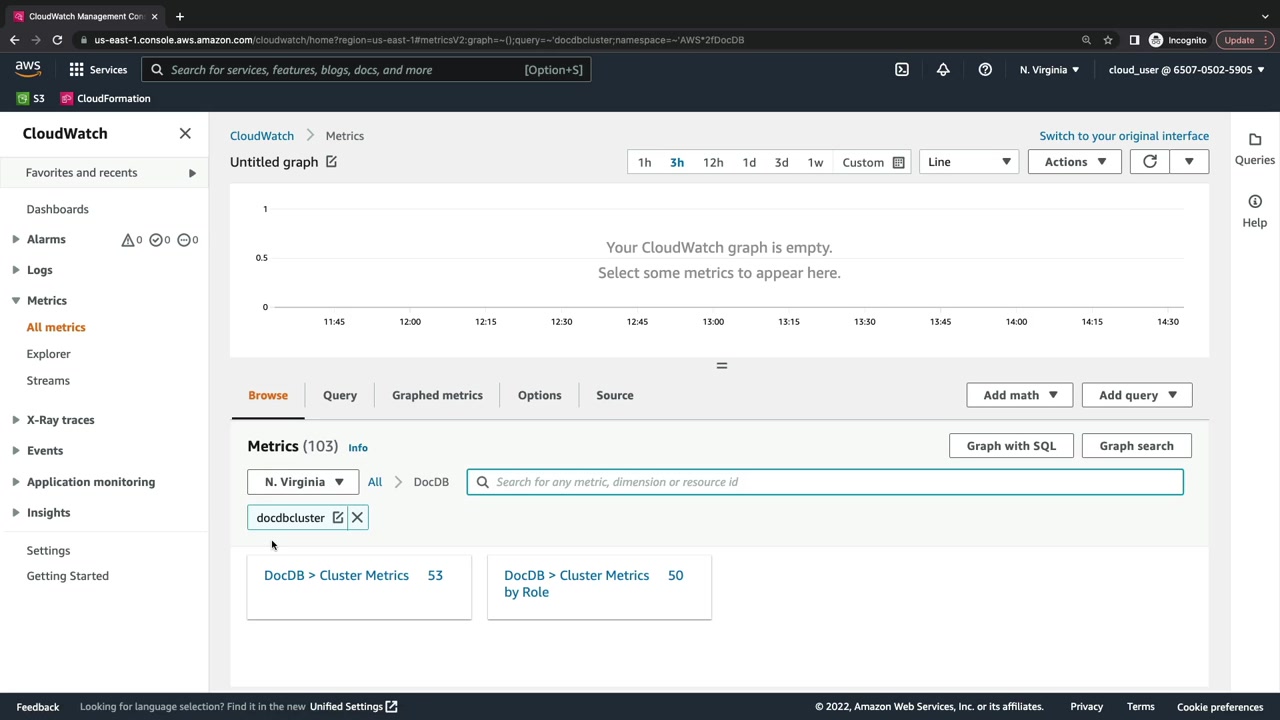The height and width of the screenshot is (720, 1280).
Task: Edit the Untitled graph name icon
Action: click(331, 162)
